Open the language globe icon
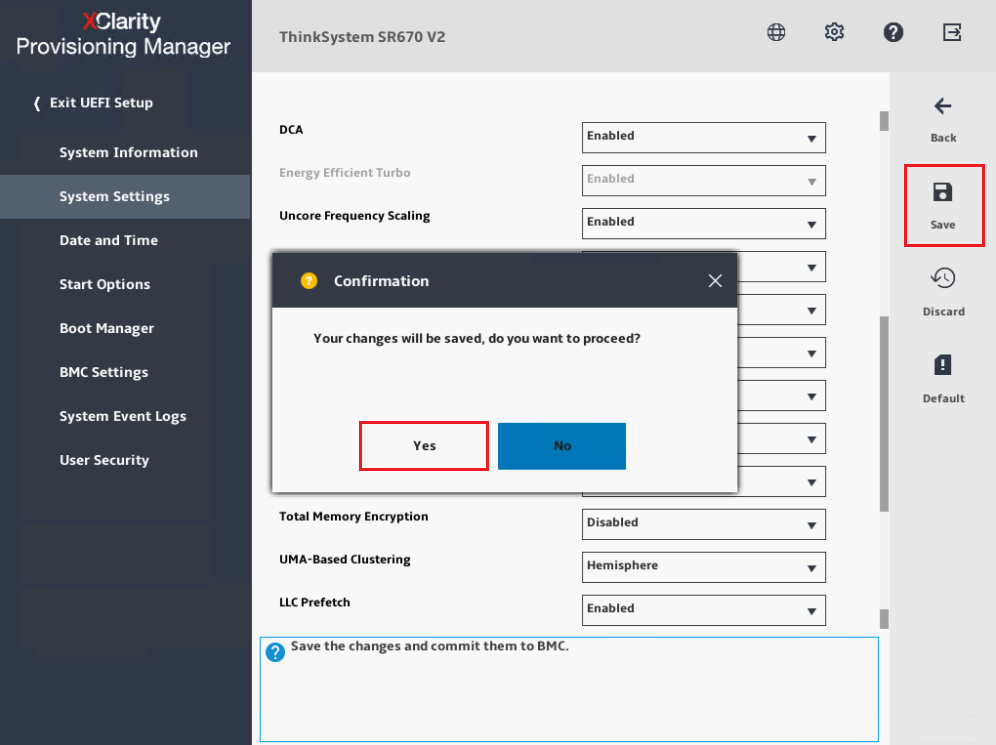 point(776,32)
